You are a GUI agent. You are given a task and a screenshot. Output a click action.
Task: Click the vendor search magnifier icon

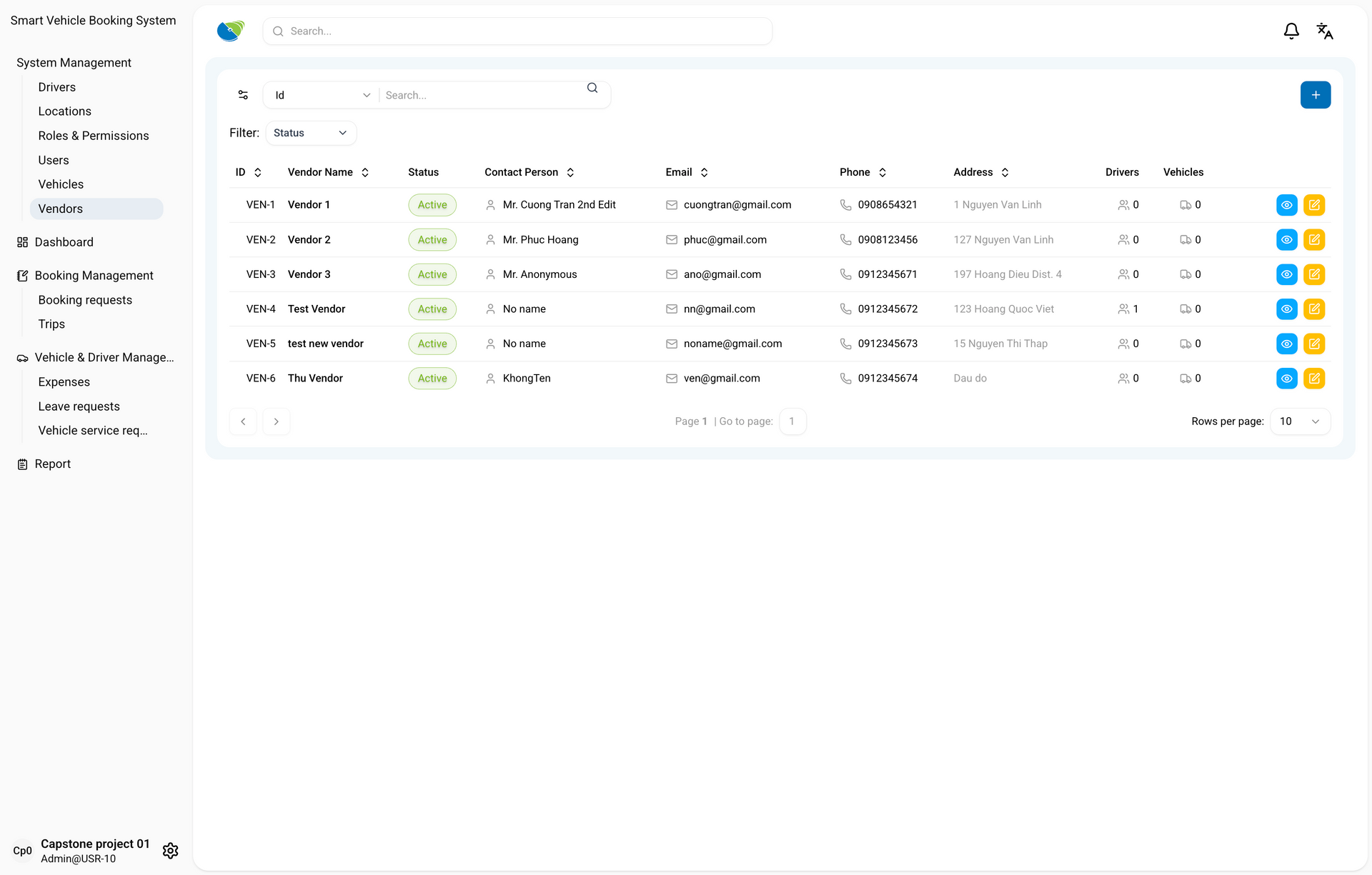[x=592, y=88]
